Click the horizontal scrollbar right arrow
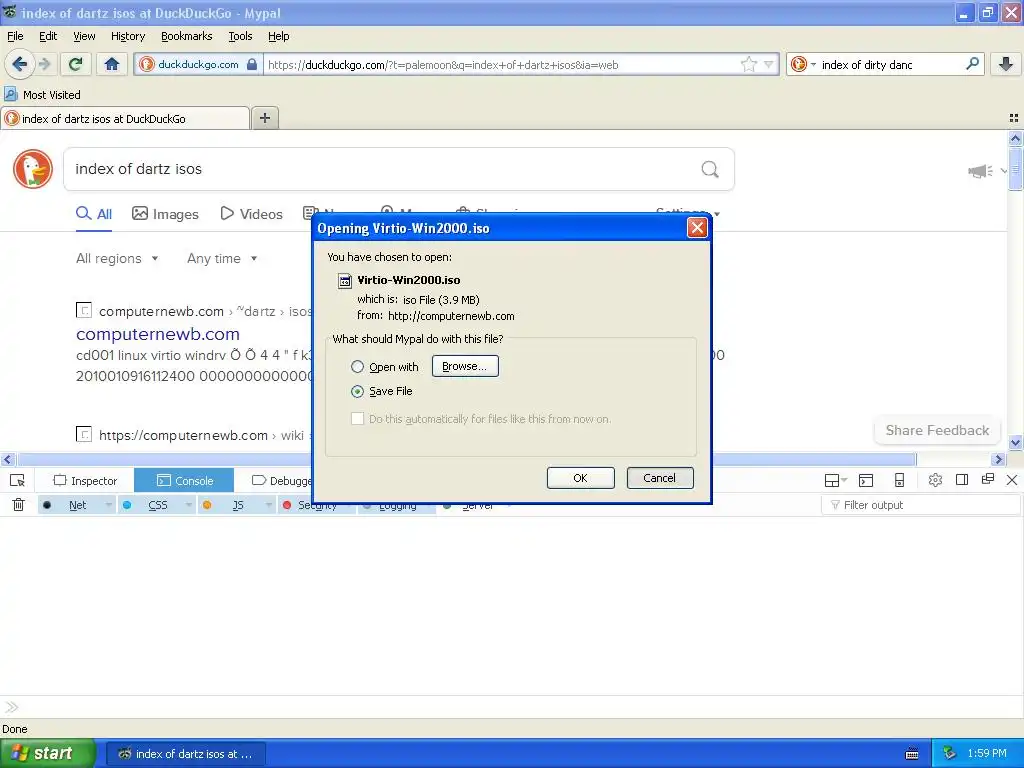1024x768 pixels. tap(998, 459)
